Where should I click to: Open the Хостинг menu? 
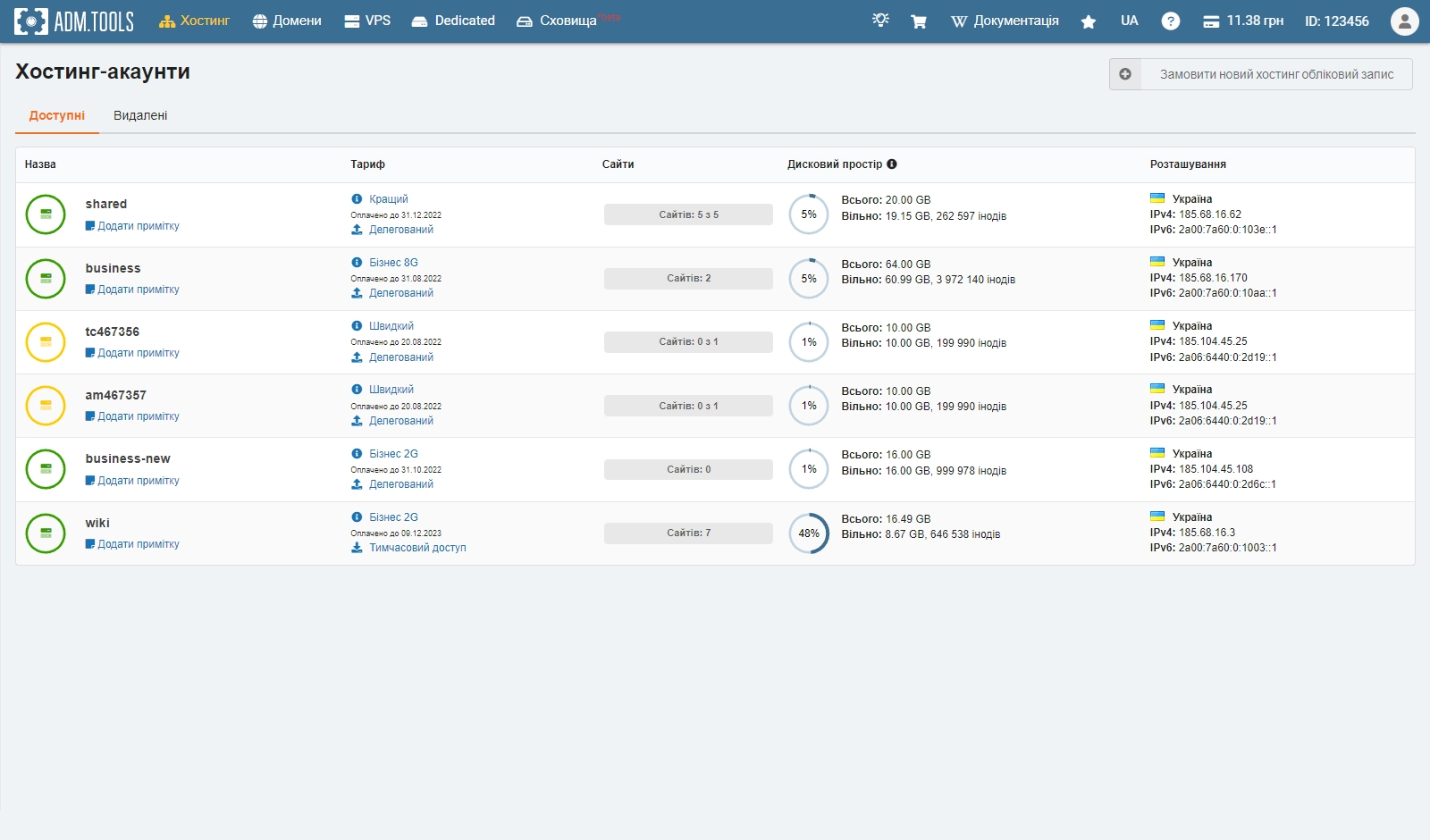195,21
